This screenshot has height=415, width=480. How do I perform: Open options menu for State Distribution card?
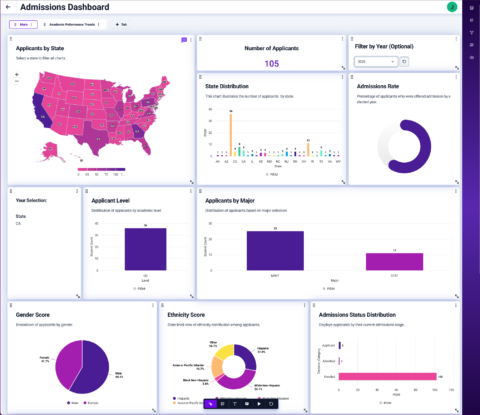(342, 77)
